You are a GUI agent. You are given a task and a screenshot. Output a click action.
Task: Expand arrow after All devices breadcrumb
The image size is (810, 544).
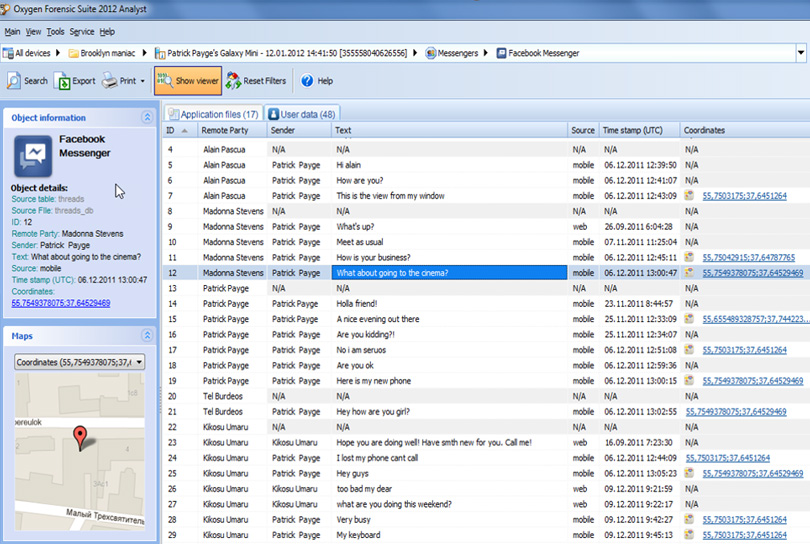tap(57, 53)
